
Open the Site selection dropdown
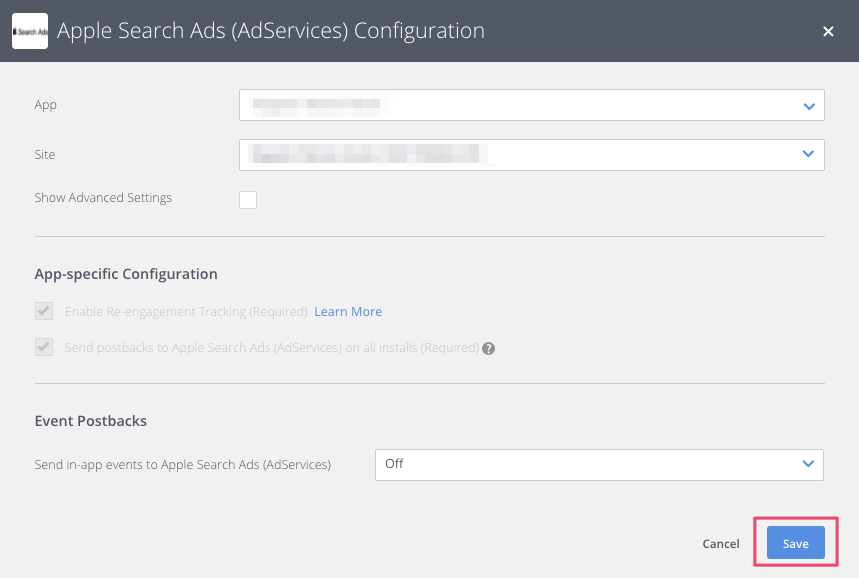click(520, 154)
